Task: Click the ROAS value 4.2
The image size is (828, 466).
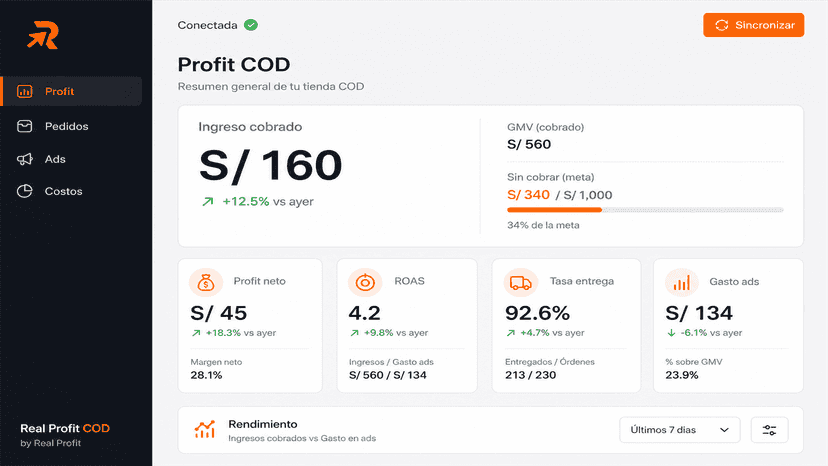Action: click(x=364, y=313)
